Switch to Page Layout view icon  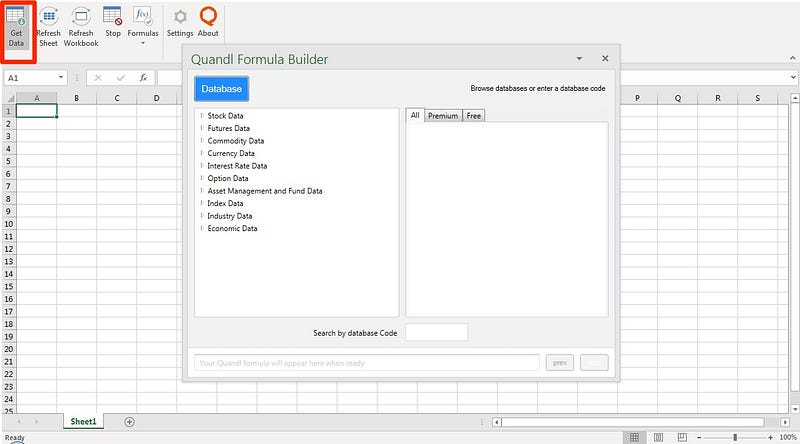pos(659,437)
